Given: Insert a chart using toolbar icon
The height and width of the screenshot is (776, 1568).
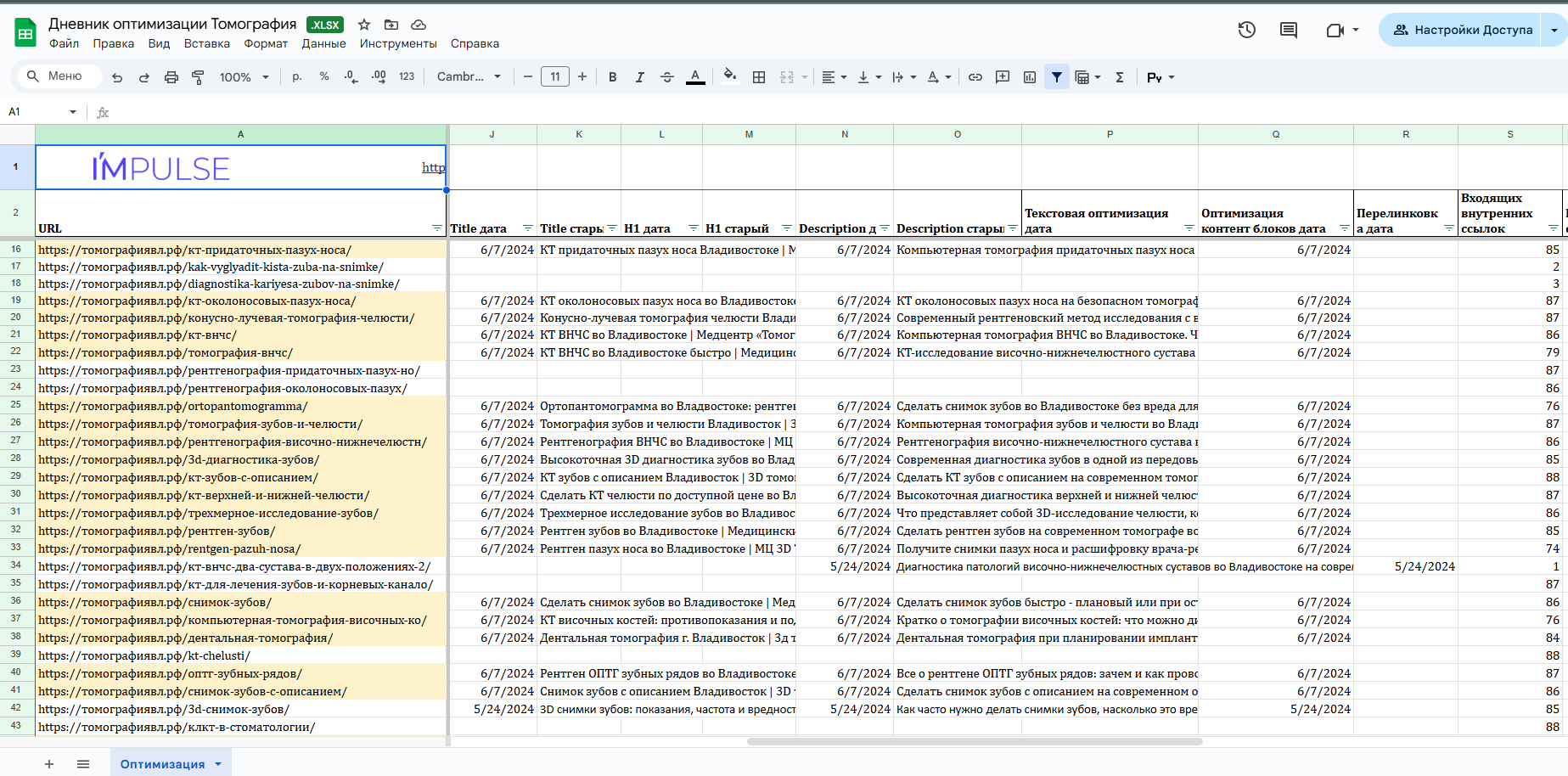Looking at the screenshot, I should point(1030,77).
